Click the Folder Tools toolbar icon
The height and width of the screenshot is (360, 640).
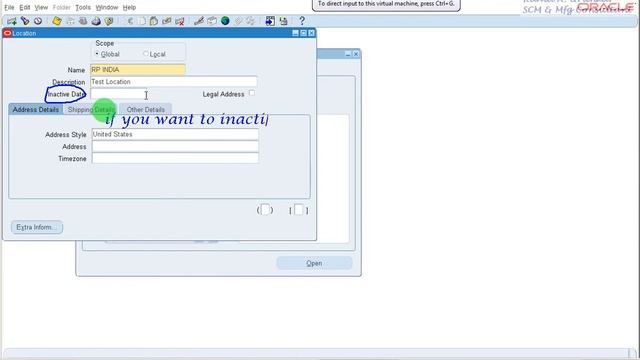click(250, 21)
